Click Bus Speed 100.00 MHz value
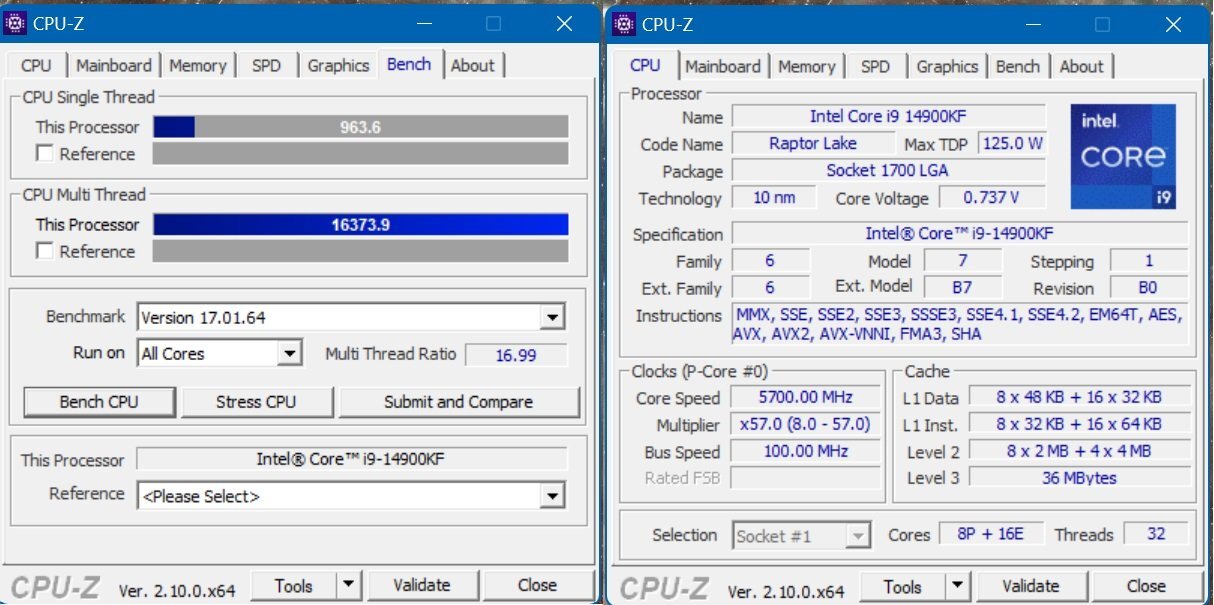 804,451
